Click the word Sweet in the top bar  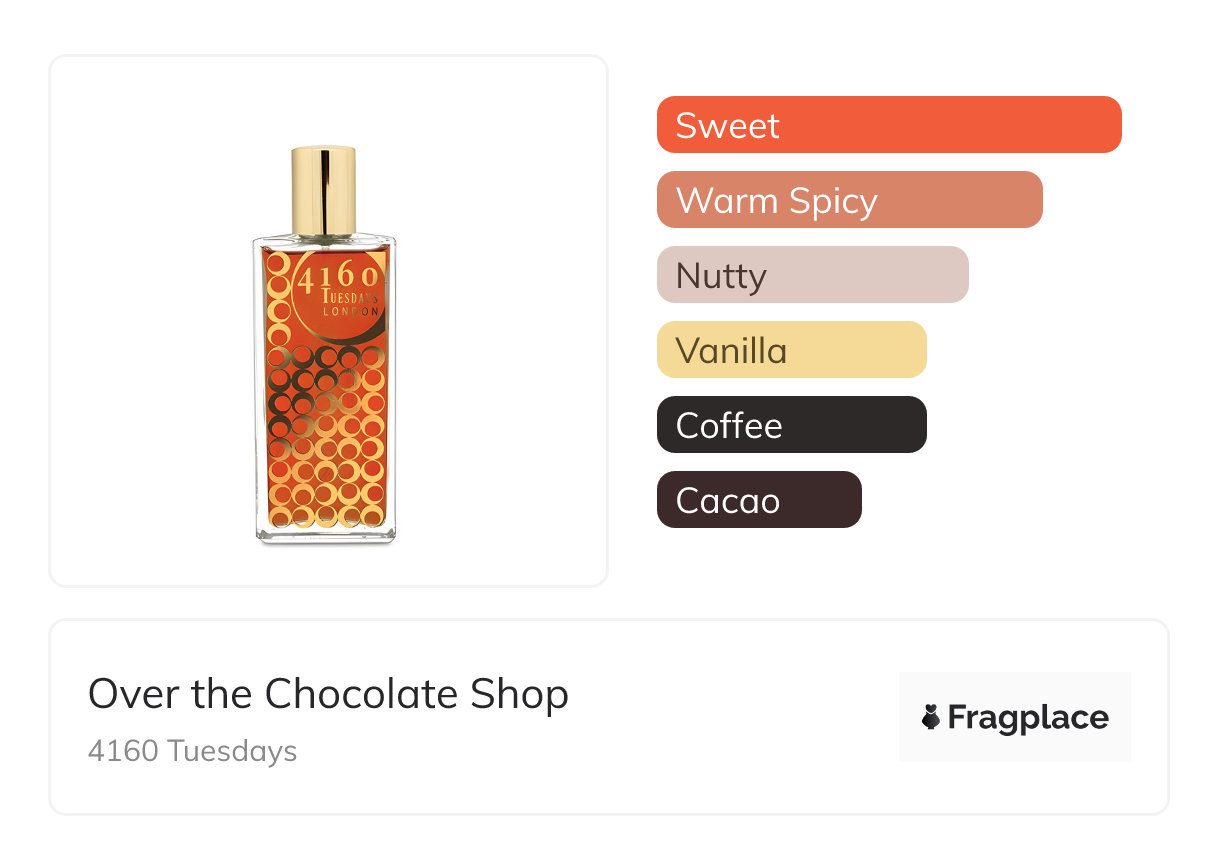[x=727, y=126]
